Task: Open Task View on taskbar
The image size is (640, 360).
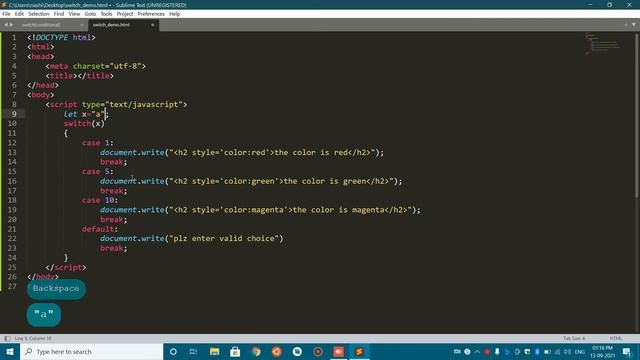Action: tap(193, 351)
